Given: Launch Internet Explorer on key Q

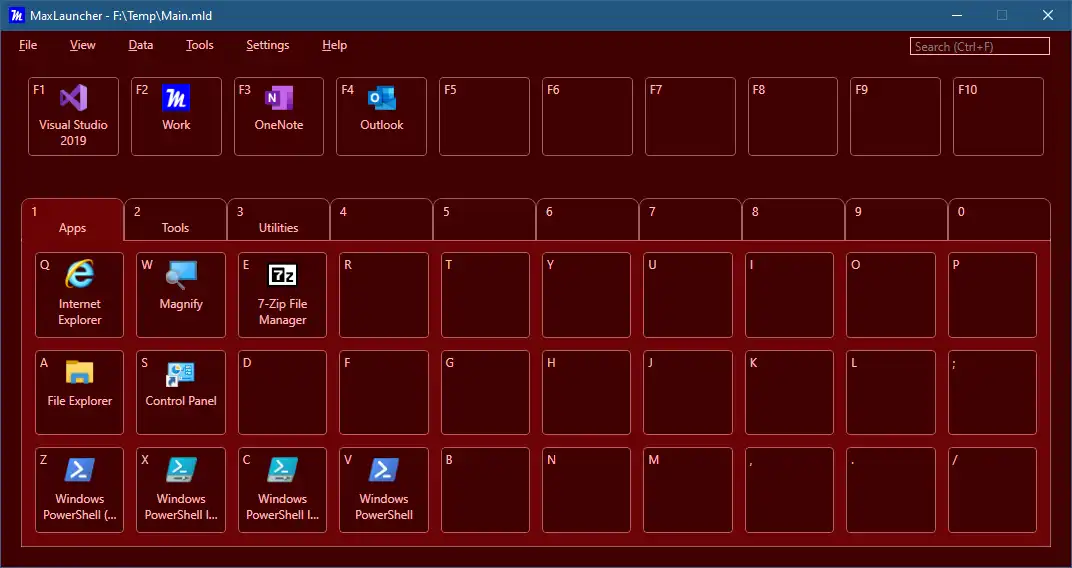Looking at the screenshot, I should [x=79, y=295].
